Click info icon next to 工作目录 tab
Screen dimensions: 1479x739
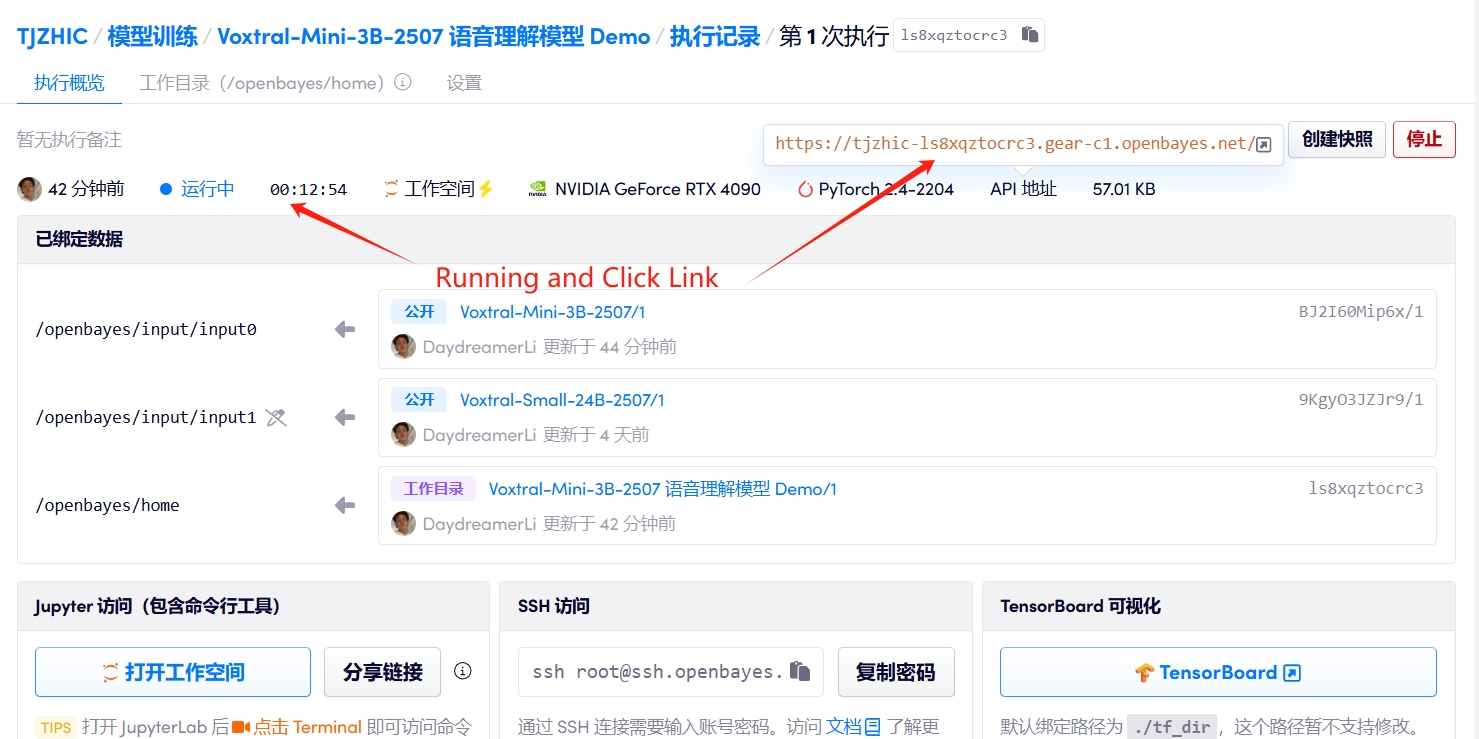(x=403, y=83)
